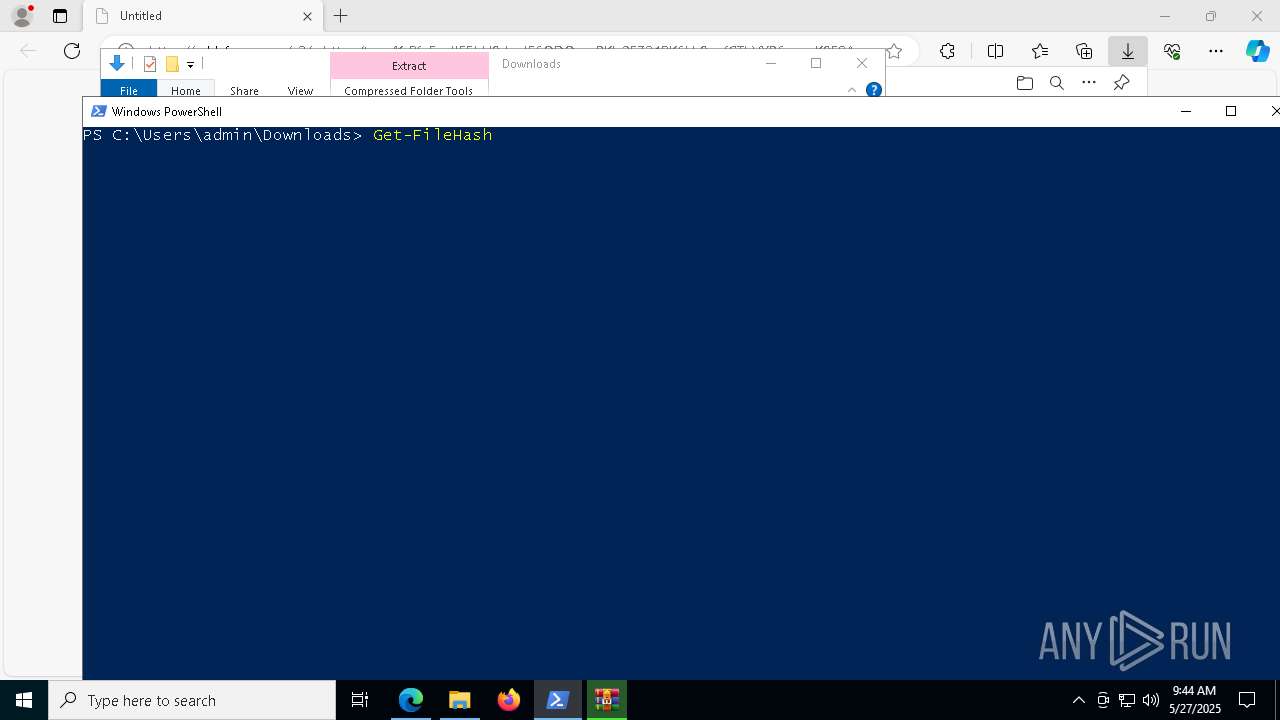Open taskbar clock and date
Viewport: 1280px width, 720px height.
tap(1195, 700)
